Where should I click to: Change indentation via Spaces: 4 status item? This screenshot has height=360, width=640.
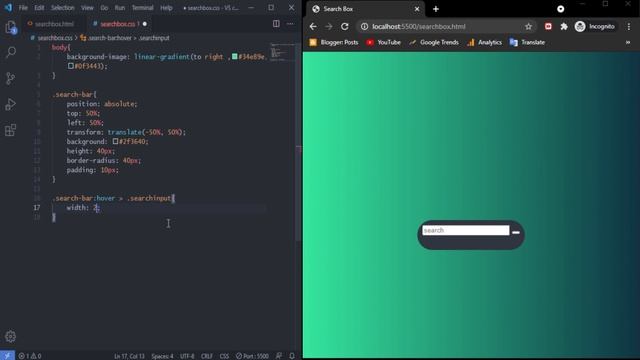(x=162, y=356)
